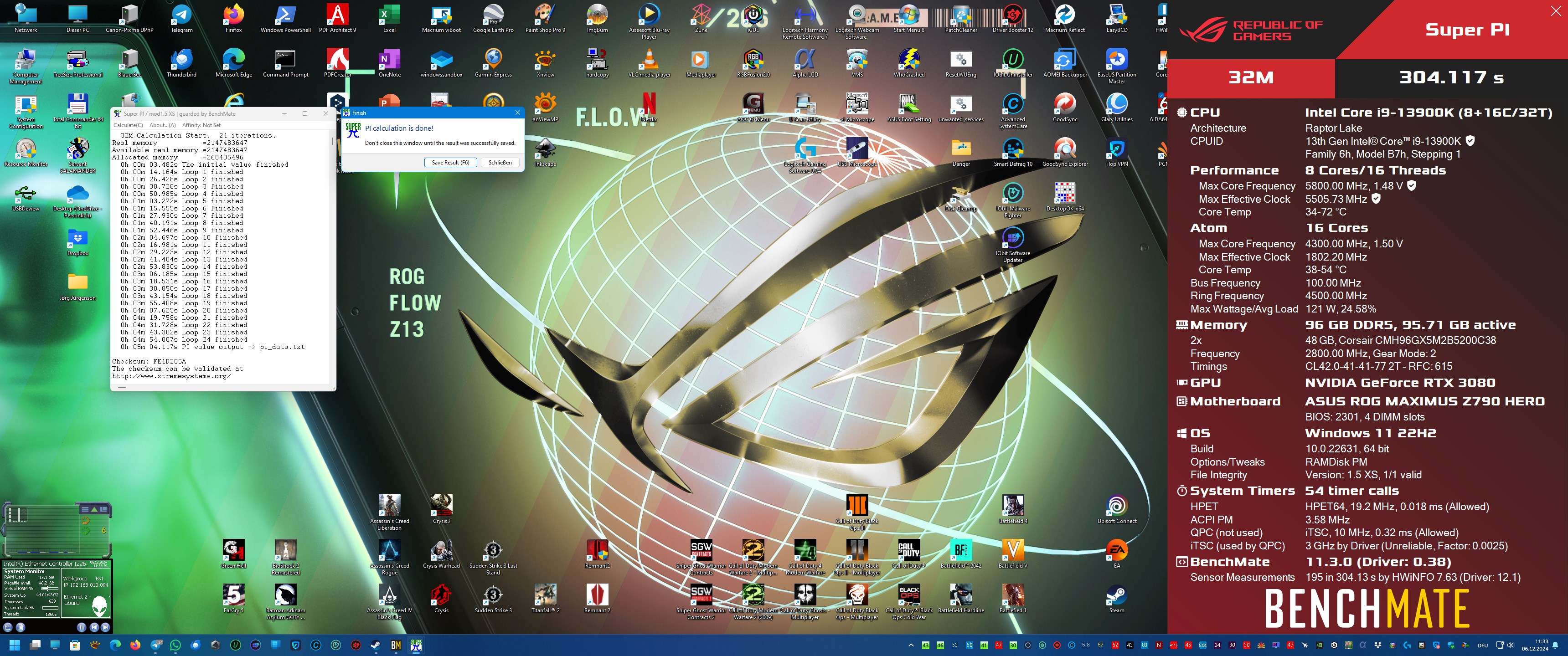Switch to Super PI taskbar button

coord(416,645)
